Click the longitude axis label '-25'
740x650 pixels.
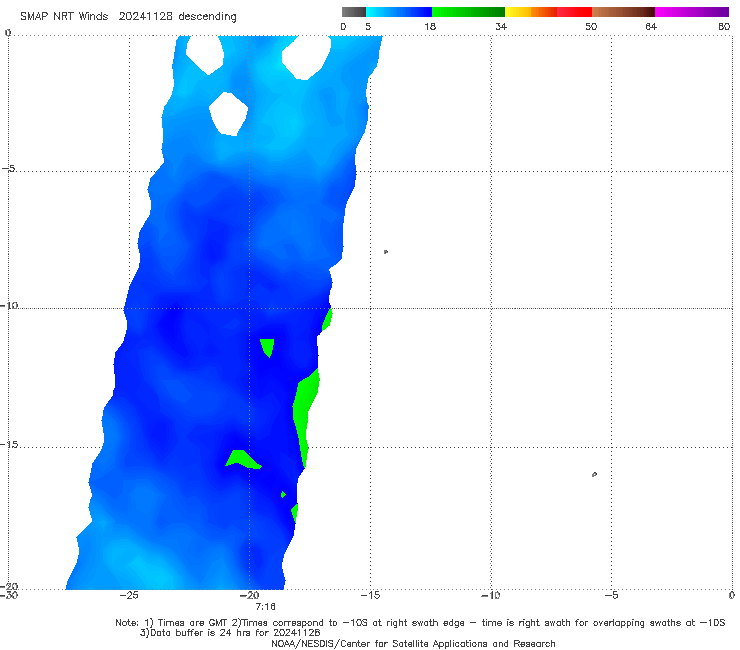(129, 595)
